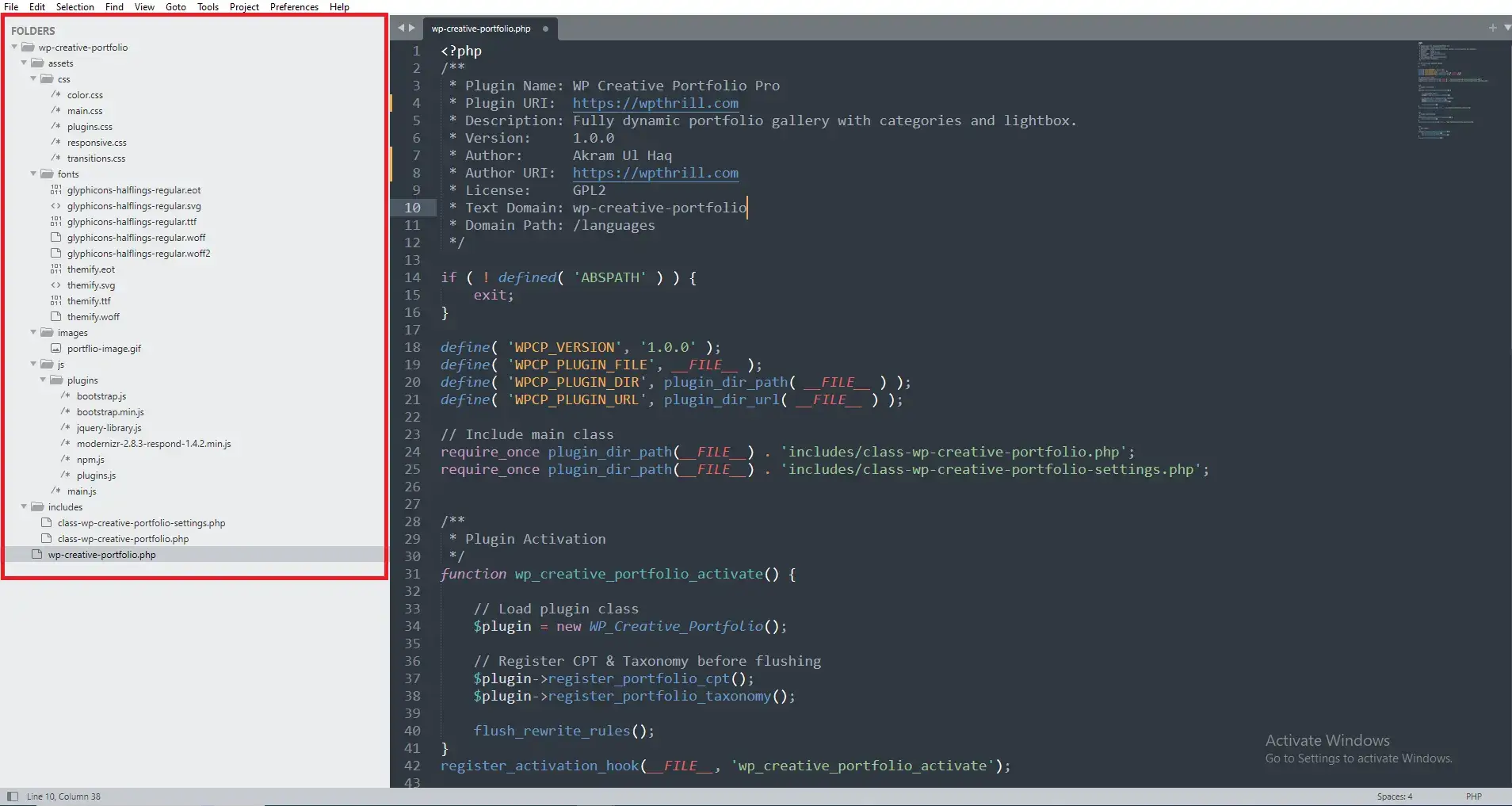Screen dimensions: 1512x806
Task: Click the CSS file icon beside main.css
Action: click(x=55, y=110)
